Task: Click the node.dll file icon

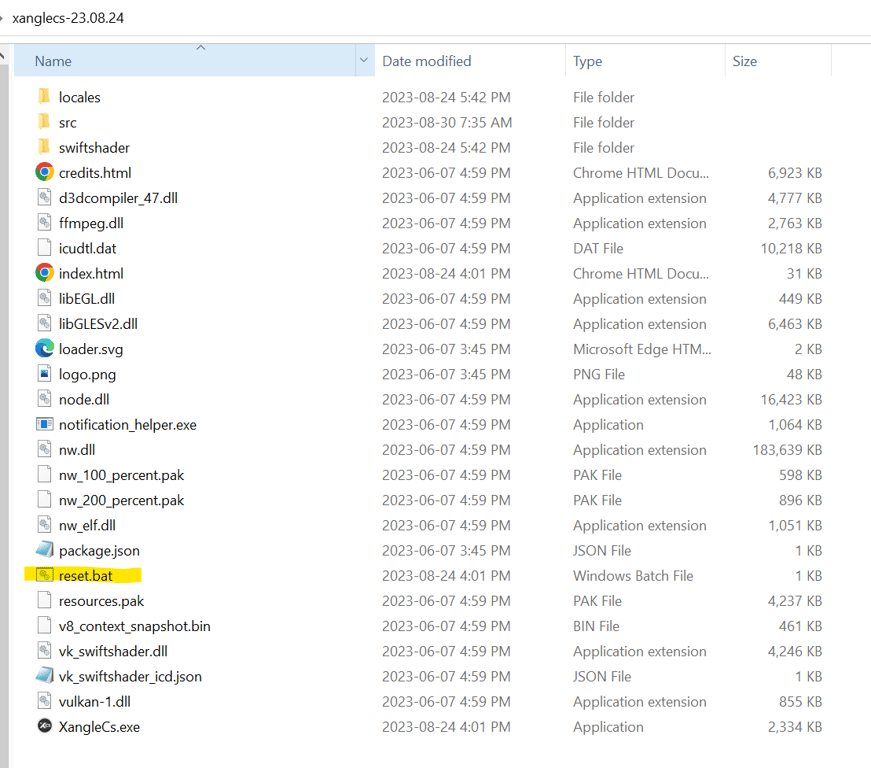Action: pos(44,399)
